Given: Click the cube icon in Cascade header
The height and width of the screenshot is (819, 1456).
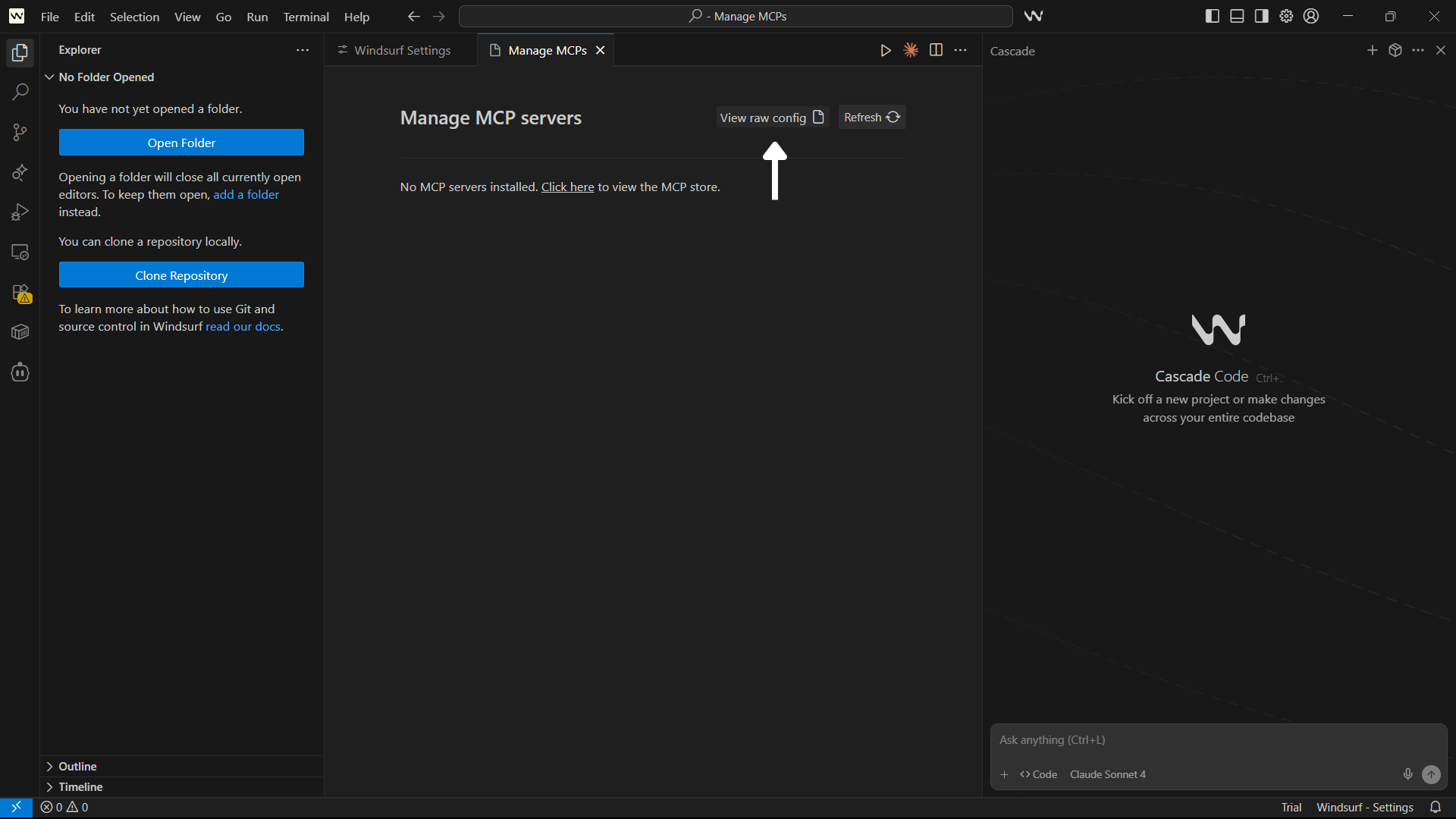Looking at the screenshot, I should [x=1395, y=50].
